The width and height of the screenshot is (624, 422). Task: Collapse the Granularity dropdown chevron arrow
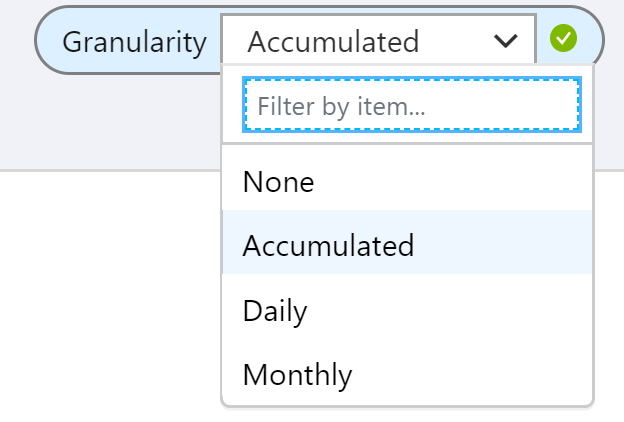[x=507, y=41]
